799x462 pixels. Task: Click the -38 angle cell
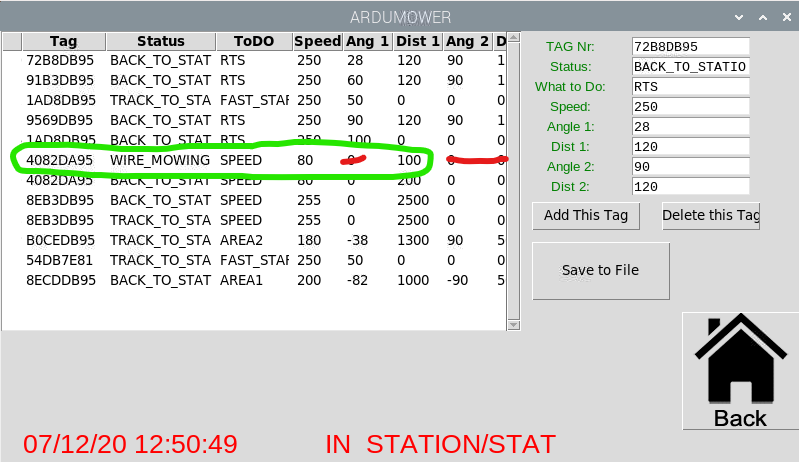357,240
